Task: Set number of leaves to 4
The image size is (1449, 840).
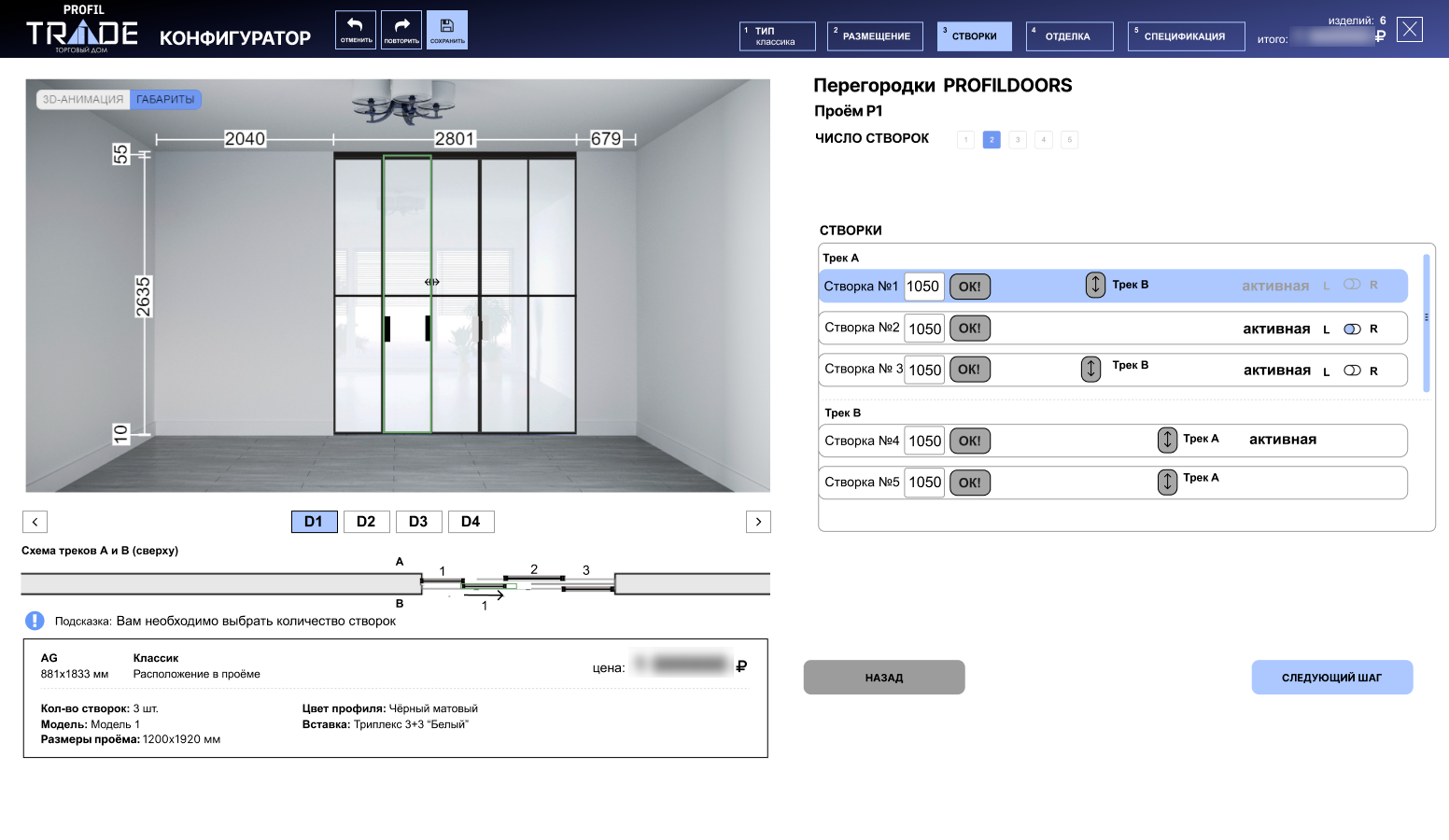Action: tap(1044, 139)
